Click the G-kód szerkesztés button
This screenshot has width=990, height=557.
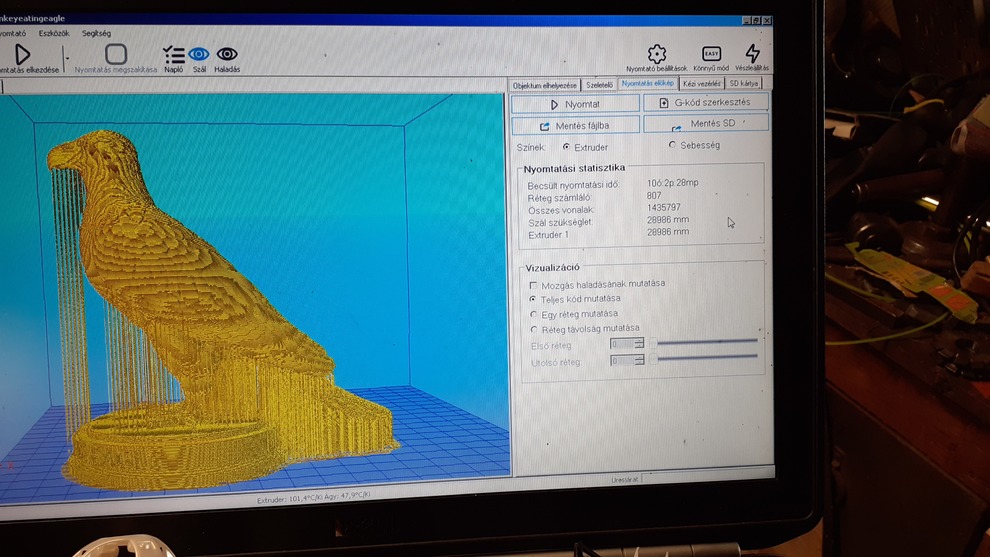coord(705,103)
